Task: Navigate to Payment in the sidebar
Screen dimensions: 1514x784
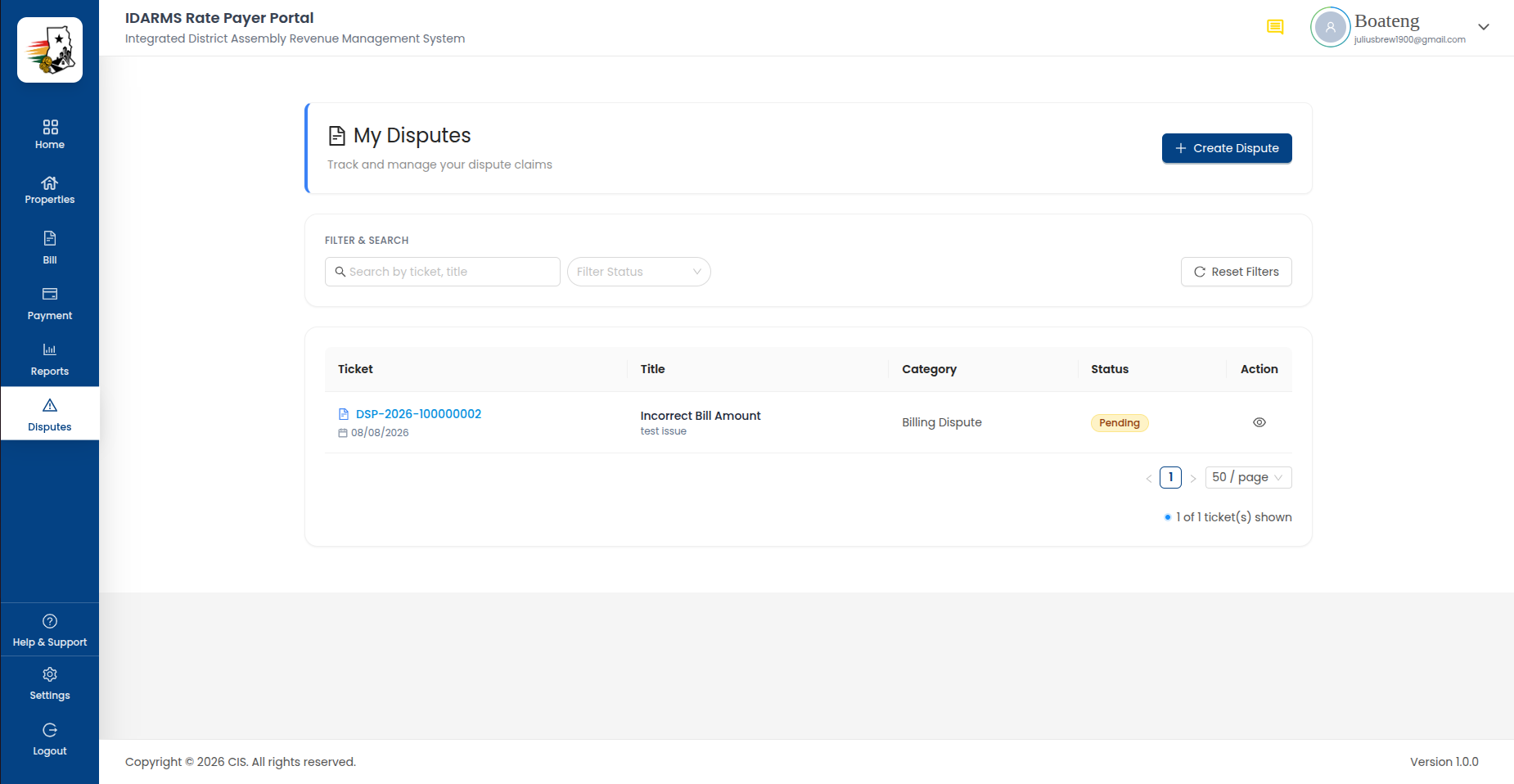Action: (x=50, y=303)
